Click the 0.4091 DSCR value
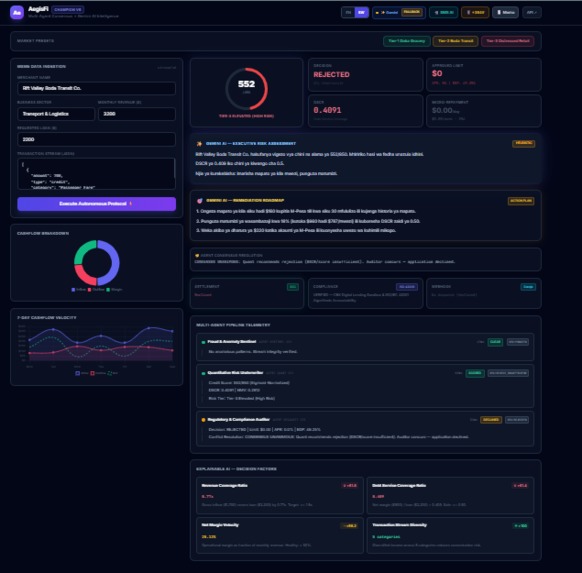 pos(327,110)
